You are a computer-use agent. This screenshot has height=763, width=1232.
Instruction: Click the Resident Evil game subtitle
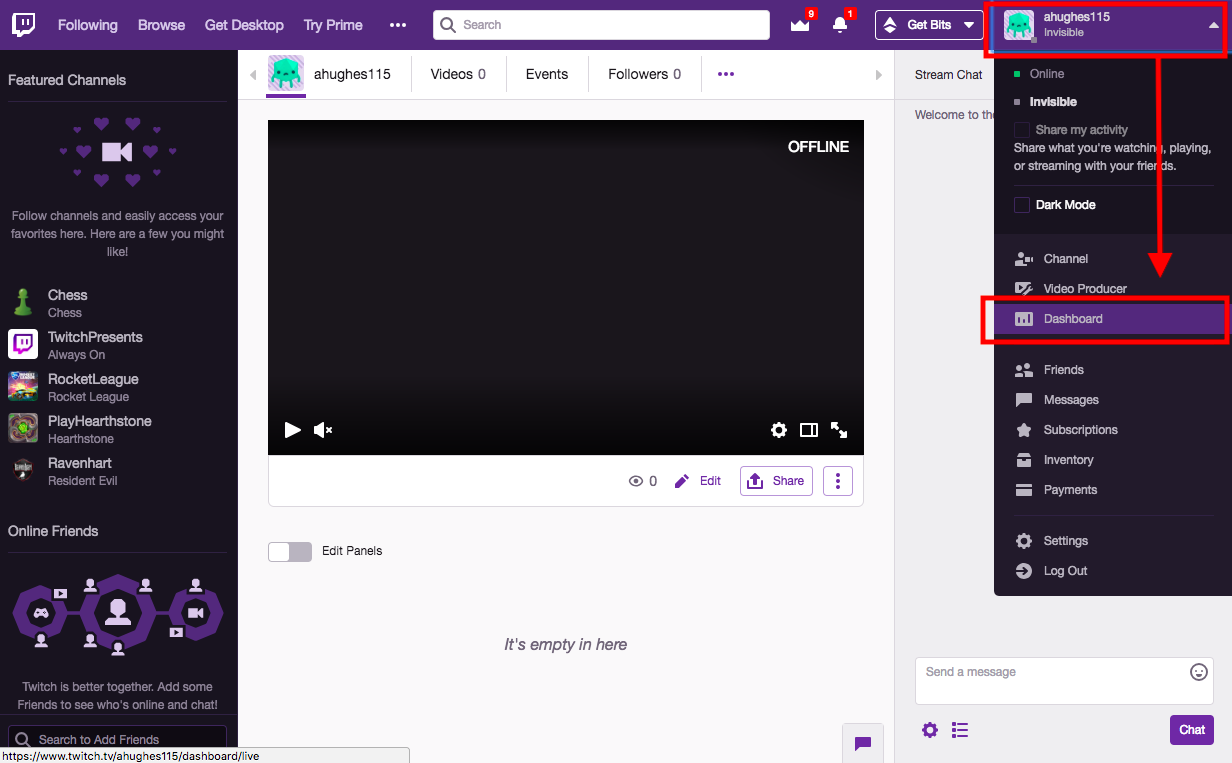click(x=83, y=481)
